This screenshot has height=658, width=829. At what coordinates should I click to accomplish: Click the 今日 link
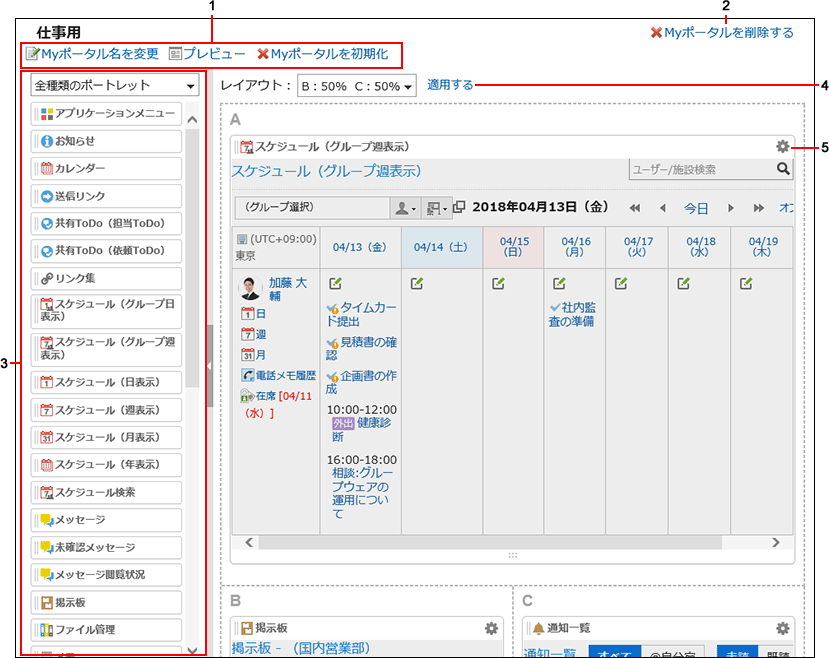tap(696, 208)
